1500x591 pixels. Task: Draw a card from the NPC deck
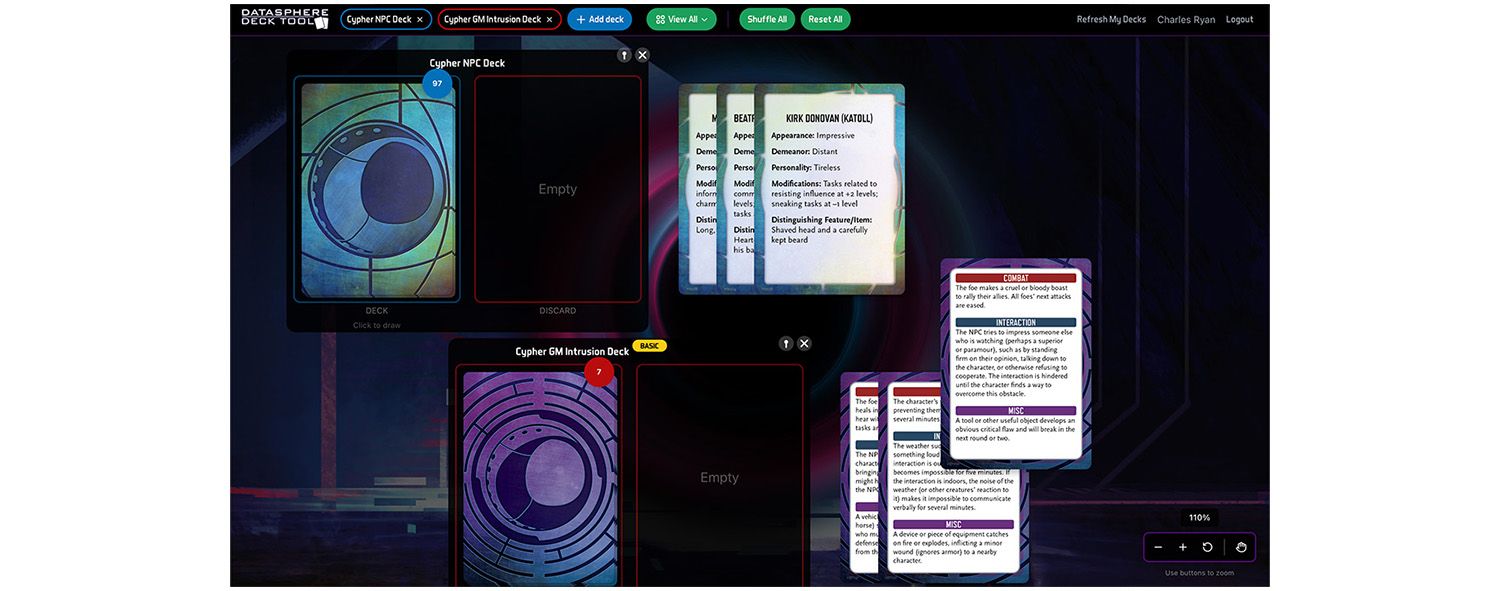[x=377, y=189]
